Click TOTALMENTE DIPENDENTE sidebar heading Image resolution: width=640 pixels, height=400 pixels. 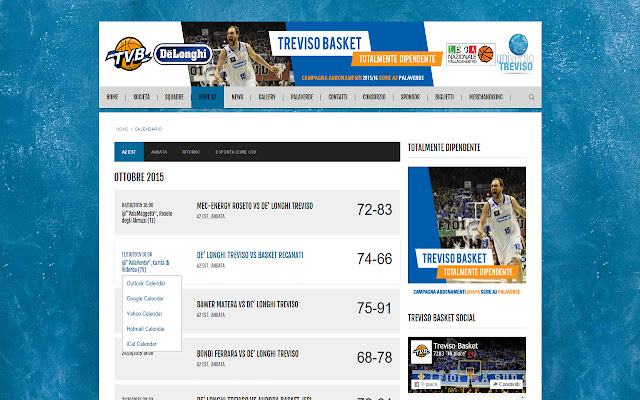pyautogui.click(x=444, y=148)
